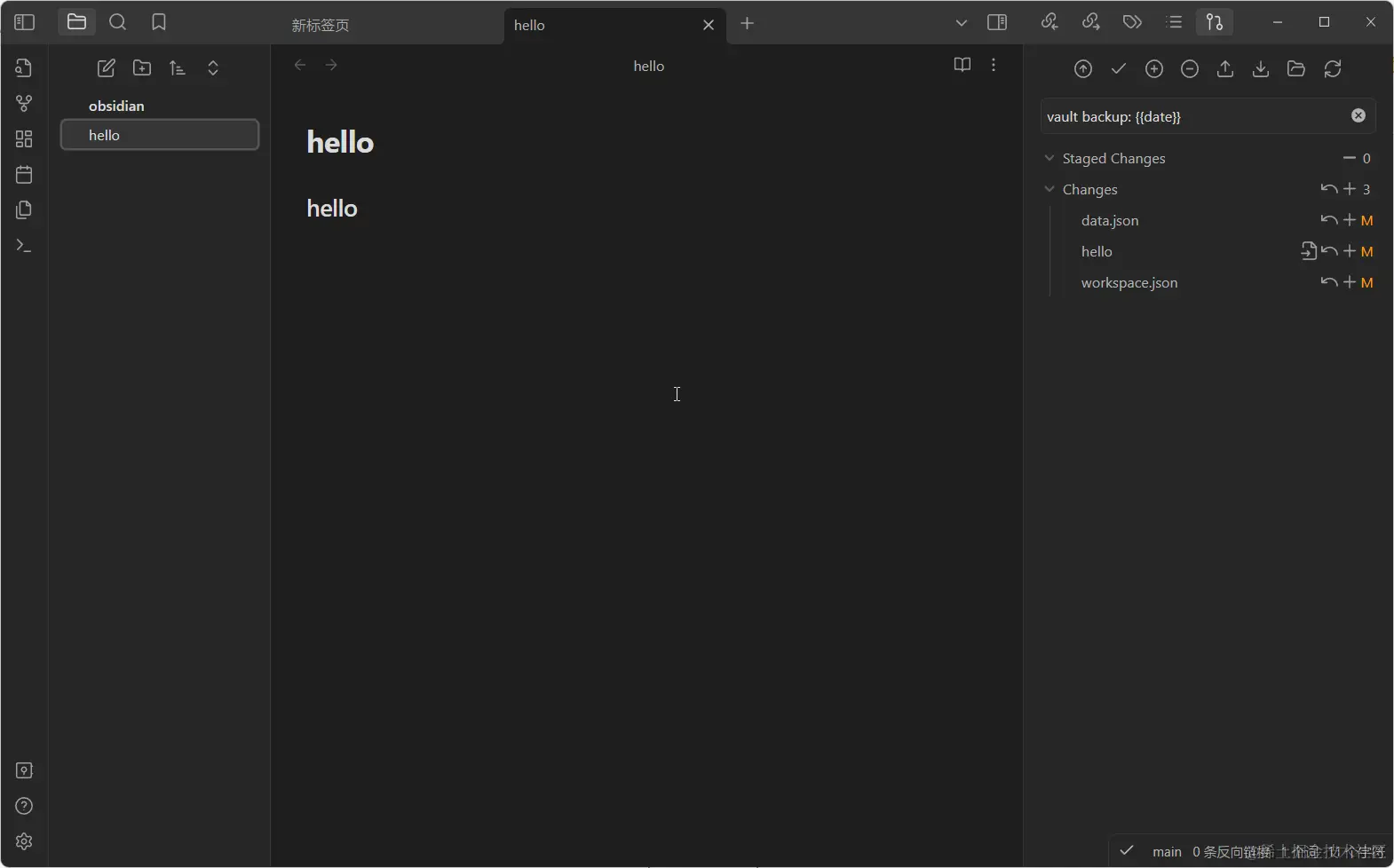This screenshot has height=868, width=1394.
Task: Open hello file from Changes row
Action: (1309, 251)
